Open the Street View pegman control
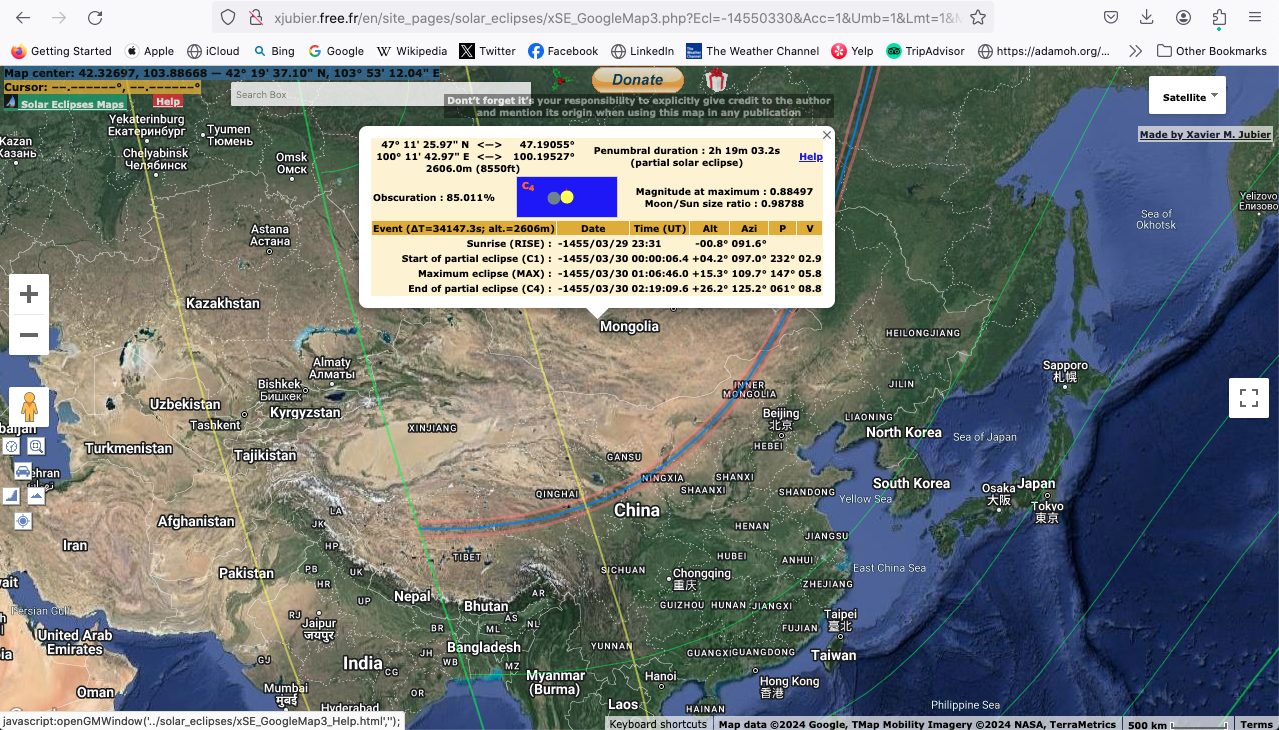The width and height of the screenshot is (1279, 730). 29,407
